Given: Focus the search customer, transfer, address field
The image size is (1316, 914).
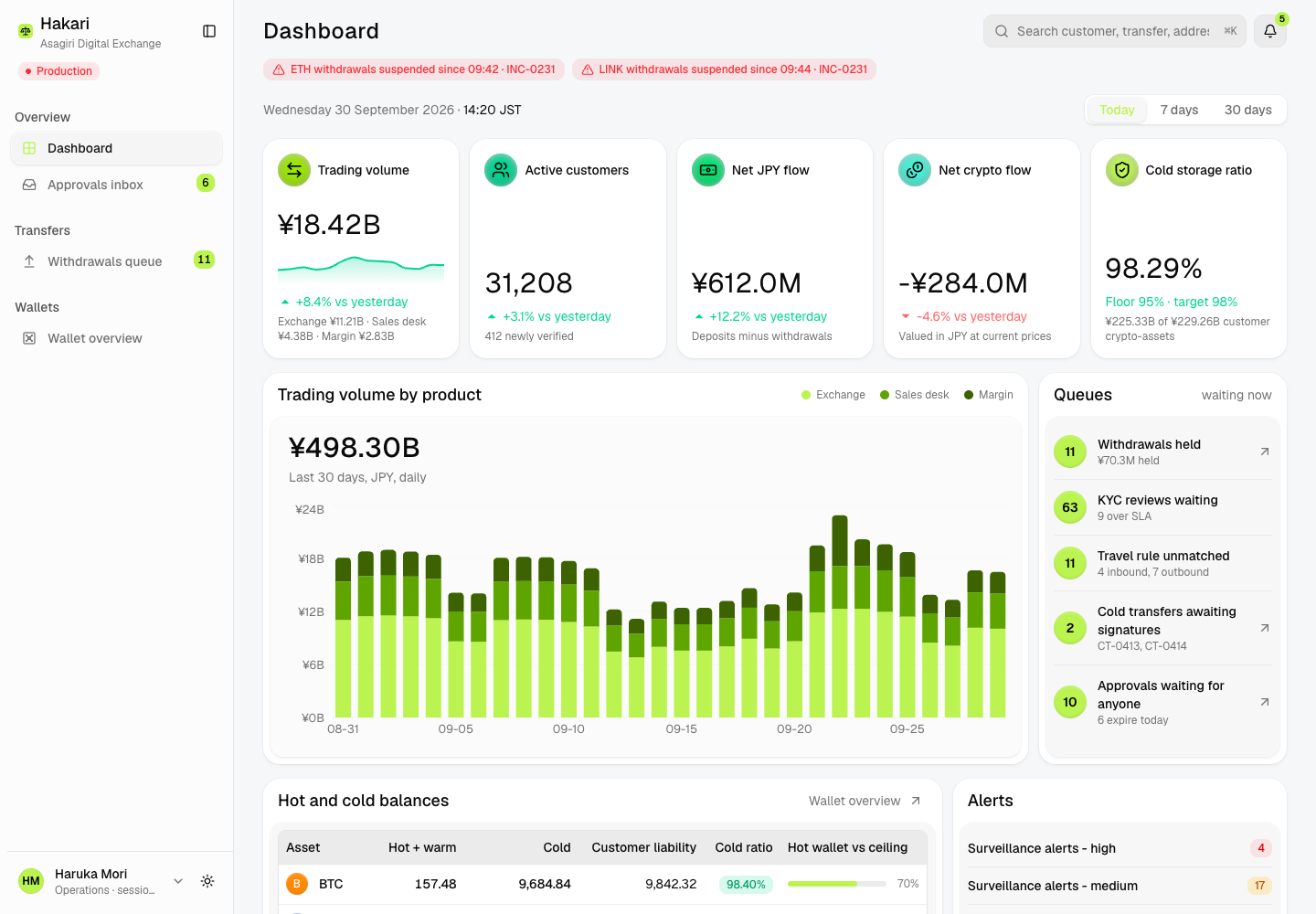Looking at the screenshot, I should [1115, 31].
